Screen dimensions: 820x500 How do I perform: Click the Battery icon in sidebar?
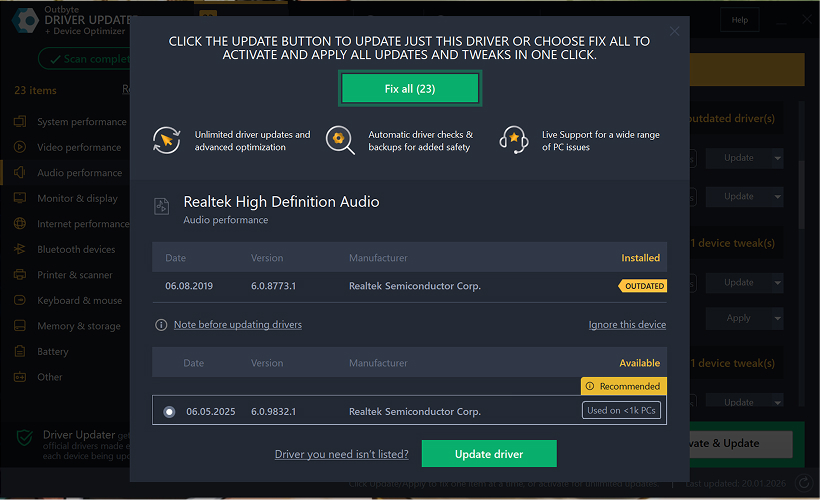point(19,352)
